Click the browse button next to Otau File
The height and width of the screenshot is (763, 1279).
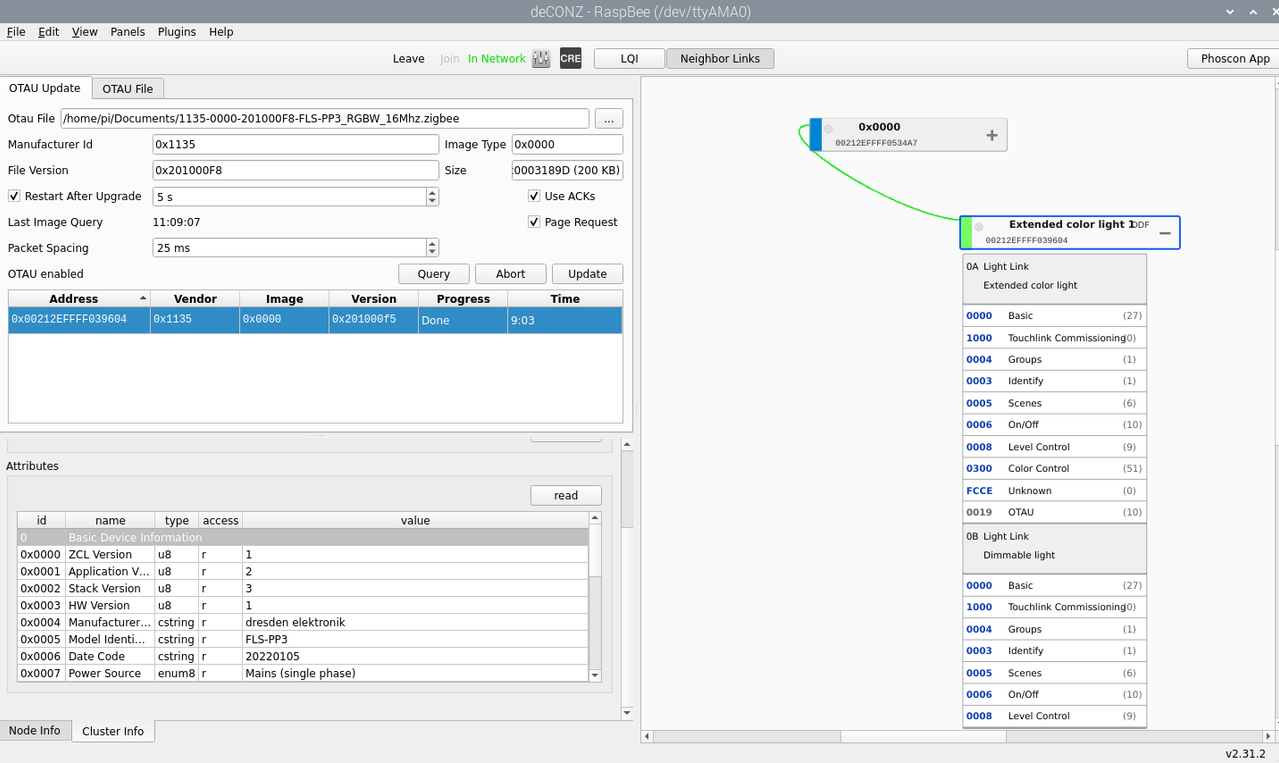[x=609, y=118]
